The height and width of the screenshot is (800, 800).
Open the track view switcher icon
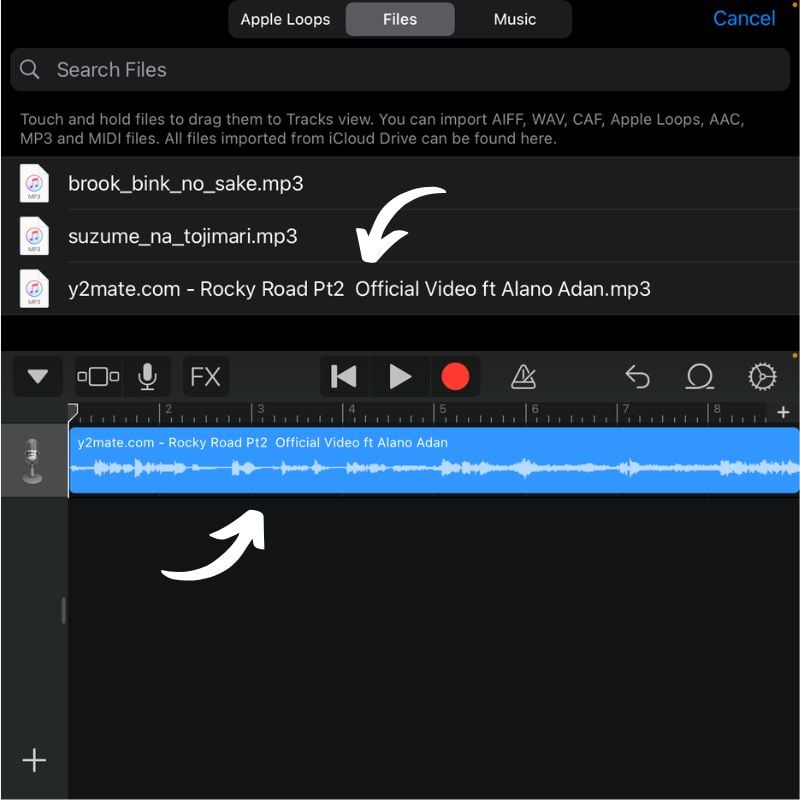(x=98, y=377)
